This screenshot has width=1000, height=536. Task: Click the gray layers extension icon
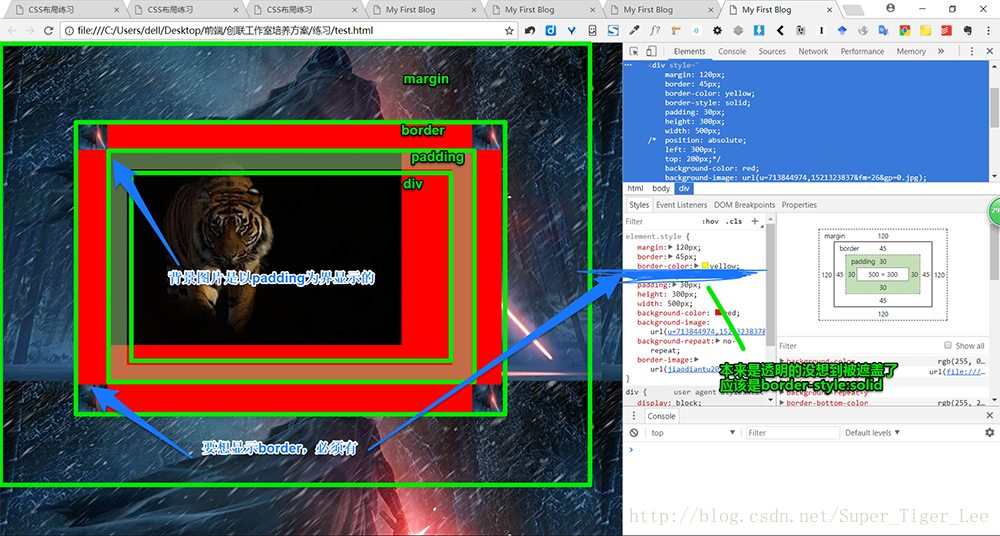[x=738, y=31]
